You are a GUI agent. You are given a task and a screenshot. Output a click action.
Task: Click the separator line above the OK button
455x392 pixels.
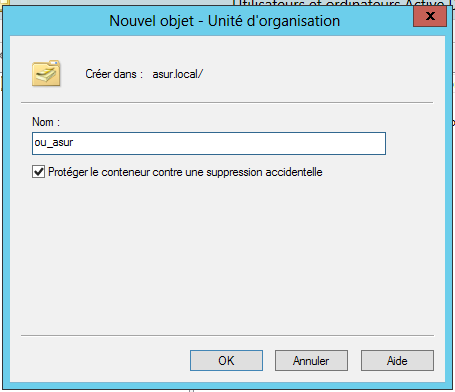click(x=227, y=335)
